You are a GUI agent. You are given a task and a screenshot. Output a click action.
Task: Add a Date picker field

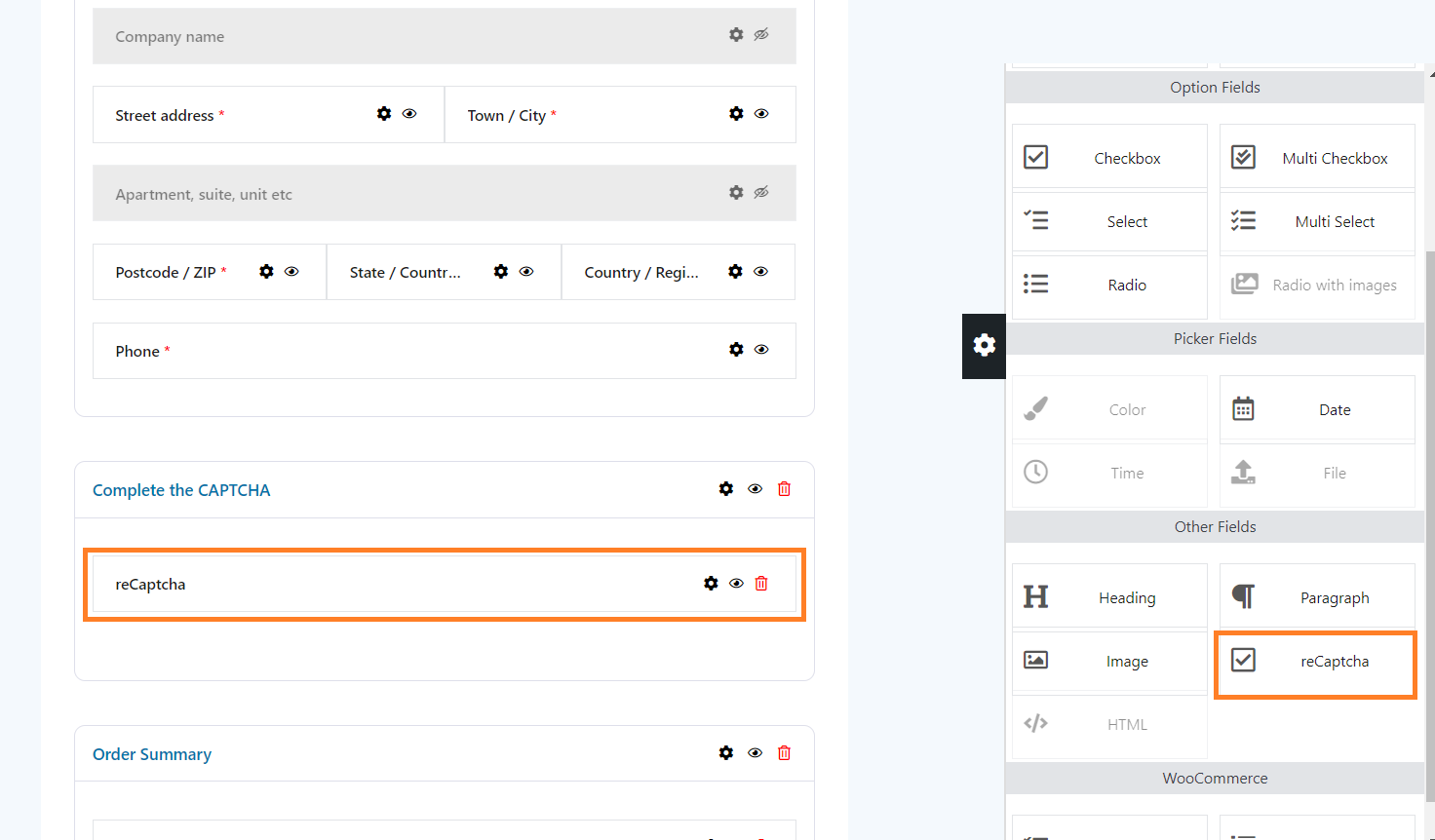[1317, 409]
